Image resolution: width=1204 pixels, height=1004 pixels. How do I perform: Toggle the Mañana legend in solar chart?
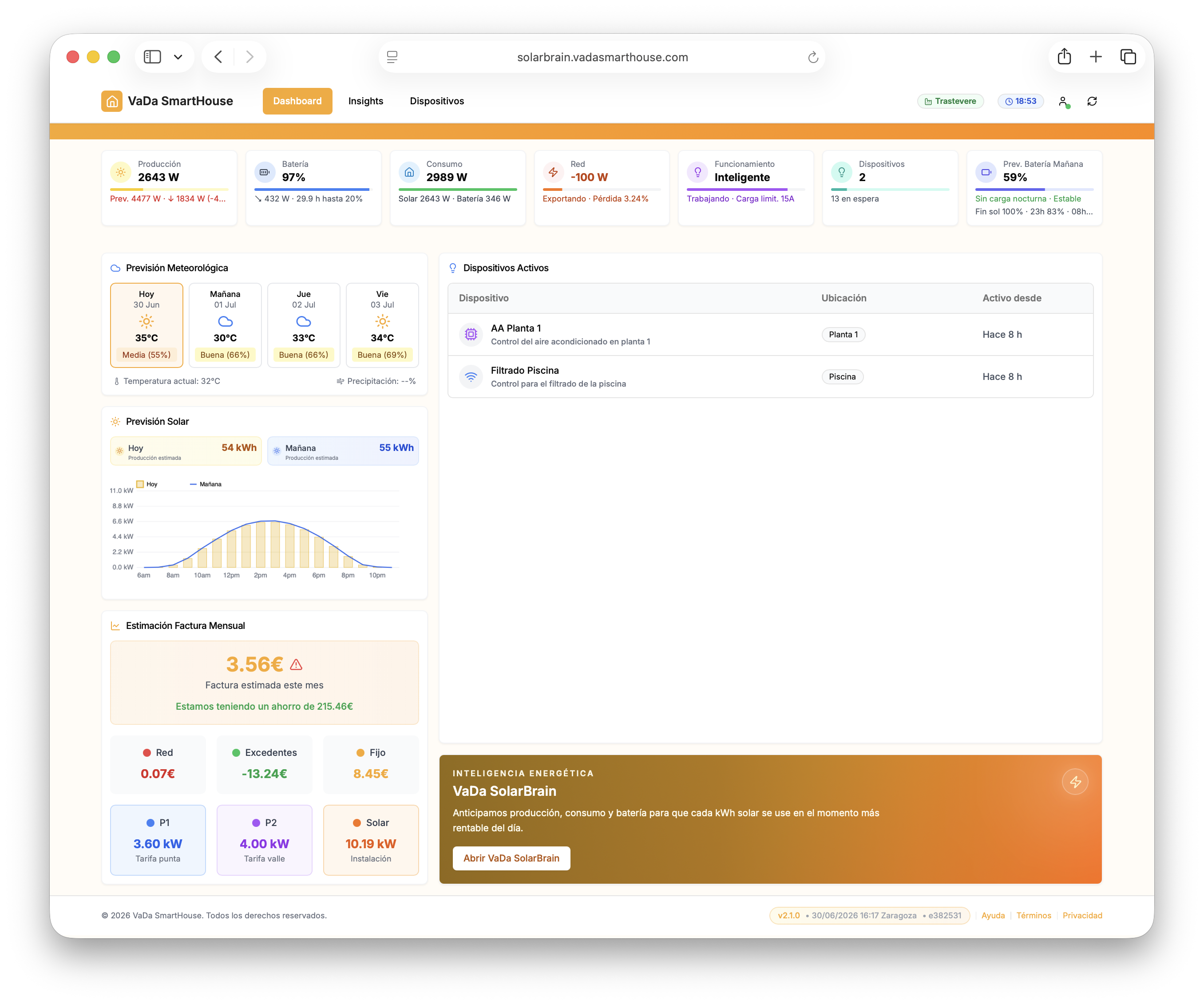(205, 484)
